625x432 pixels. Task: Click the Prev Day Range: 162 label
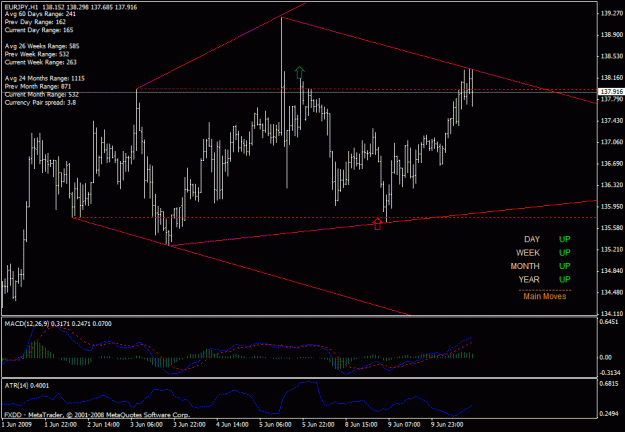tap(35, 22)
